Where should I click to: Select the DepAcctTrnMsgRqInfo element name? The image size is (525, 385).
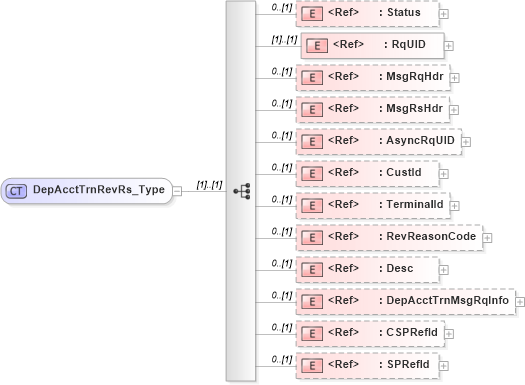click(448, 300)
